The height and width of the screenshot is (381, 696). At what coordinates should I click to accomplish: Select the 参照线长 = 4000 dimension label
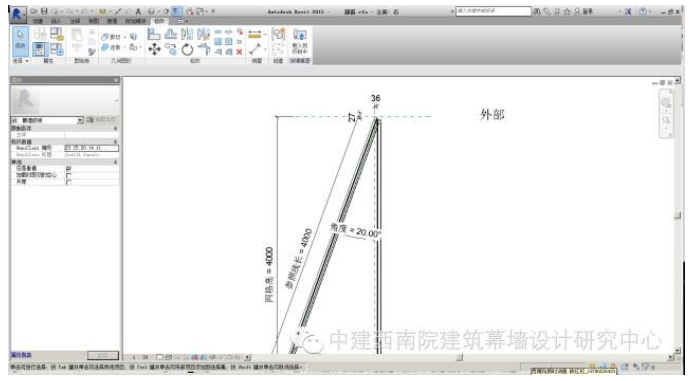point(299,258)
